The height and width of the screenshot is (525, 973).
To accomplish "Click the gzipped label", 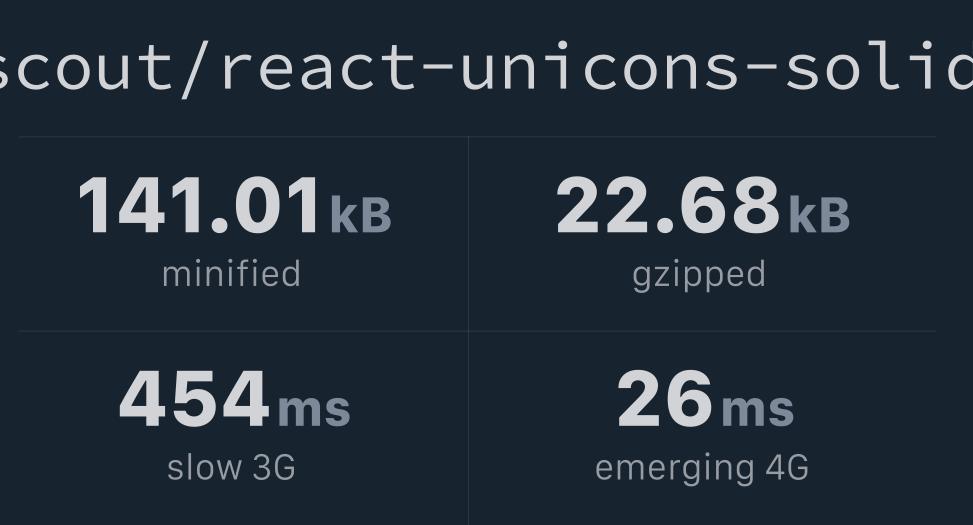I will pyautogui.click(x=699, y=276).
